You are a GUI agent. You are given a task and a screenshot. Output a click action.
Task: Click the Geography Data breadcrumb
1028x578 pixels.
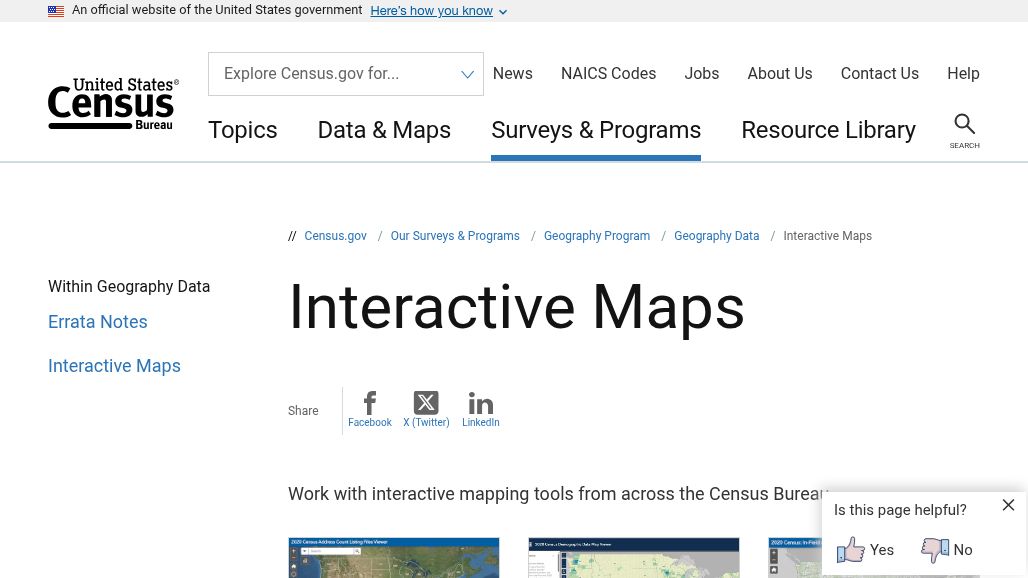pos(717,236)
